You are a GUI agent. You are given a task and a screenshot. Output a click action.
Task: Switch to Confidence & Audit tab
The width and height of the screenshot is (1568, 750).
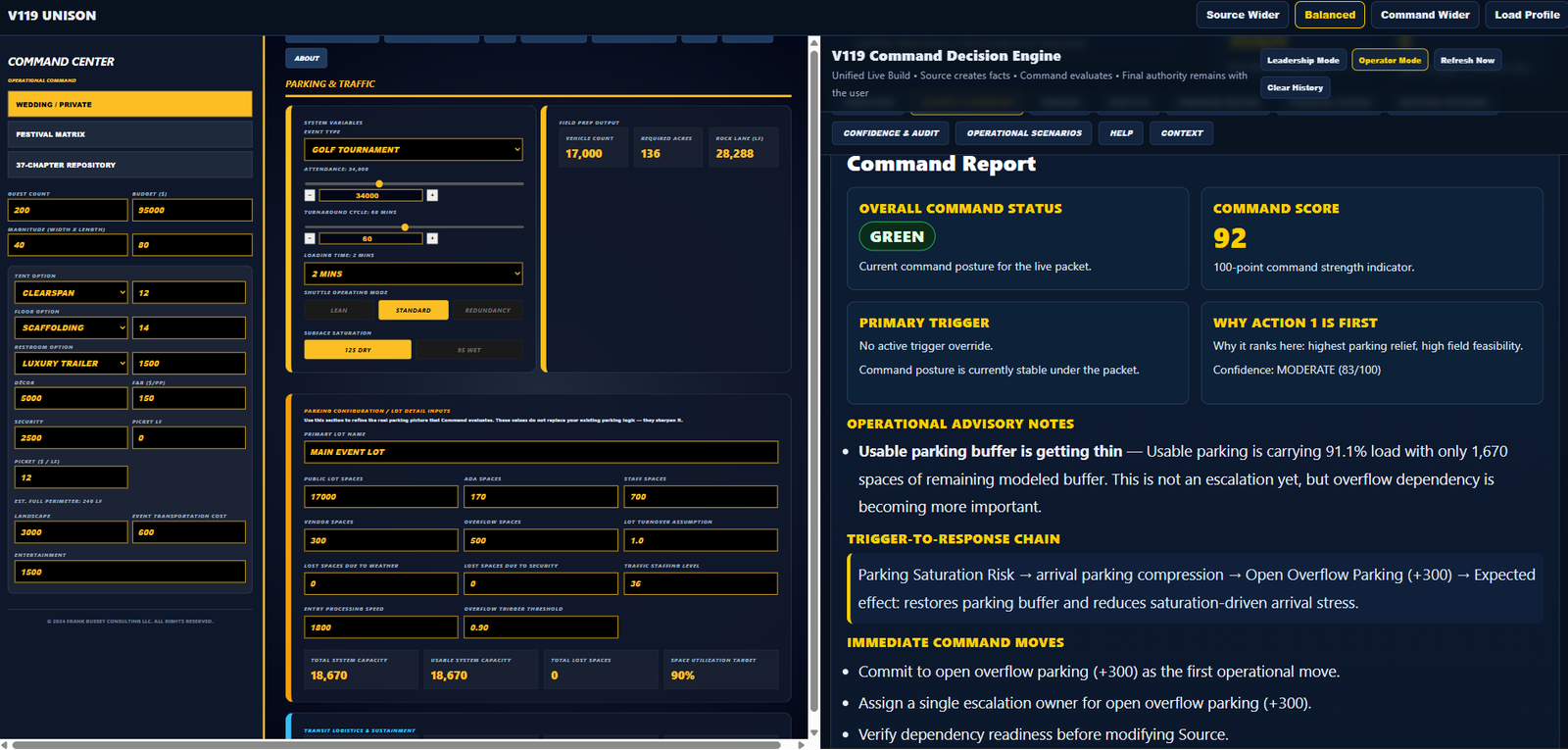point(891,133)
